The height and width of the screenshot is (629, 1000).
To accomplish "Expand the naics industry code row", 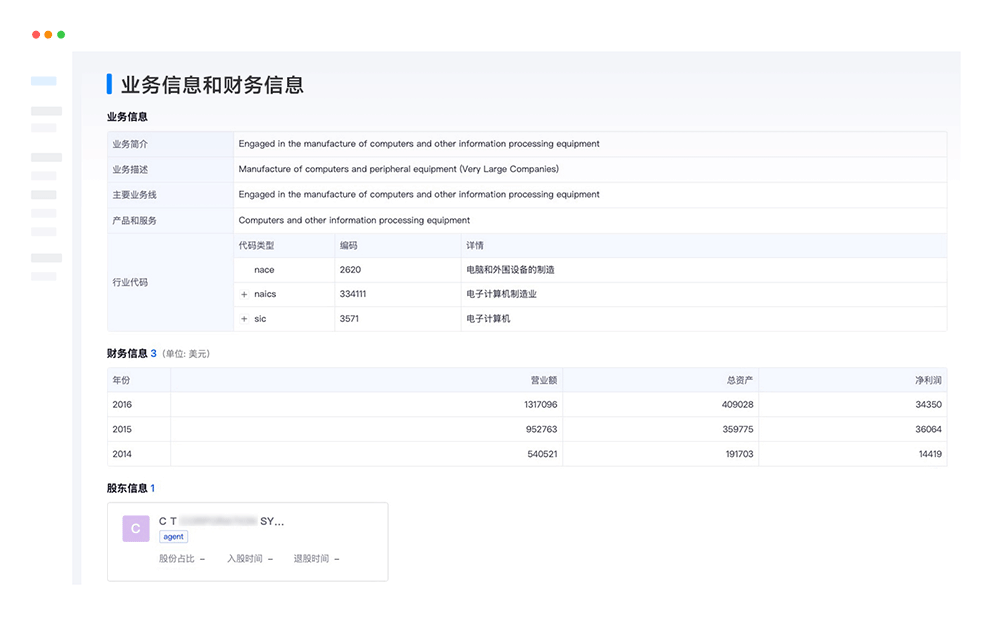I will coord(245,294).
